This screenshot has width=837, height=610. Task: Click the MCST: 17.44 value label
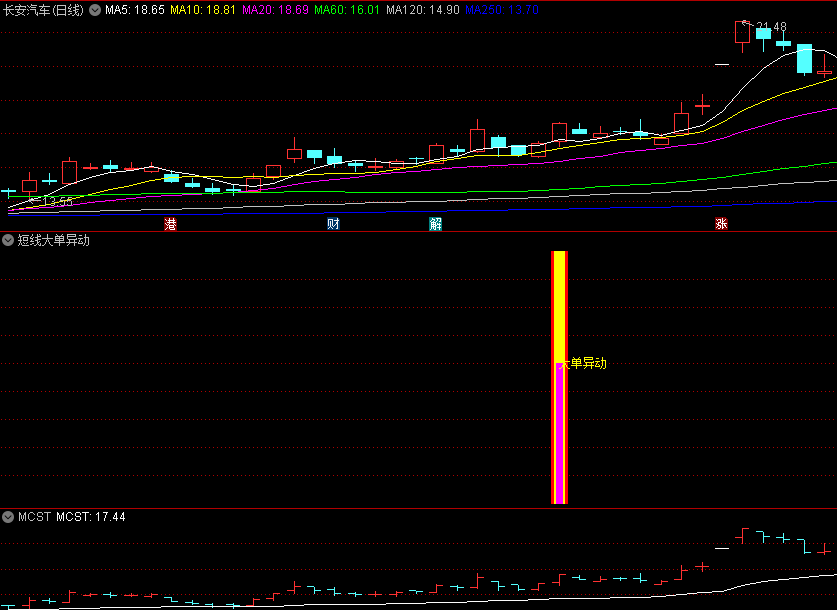[x=91, y=517]
